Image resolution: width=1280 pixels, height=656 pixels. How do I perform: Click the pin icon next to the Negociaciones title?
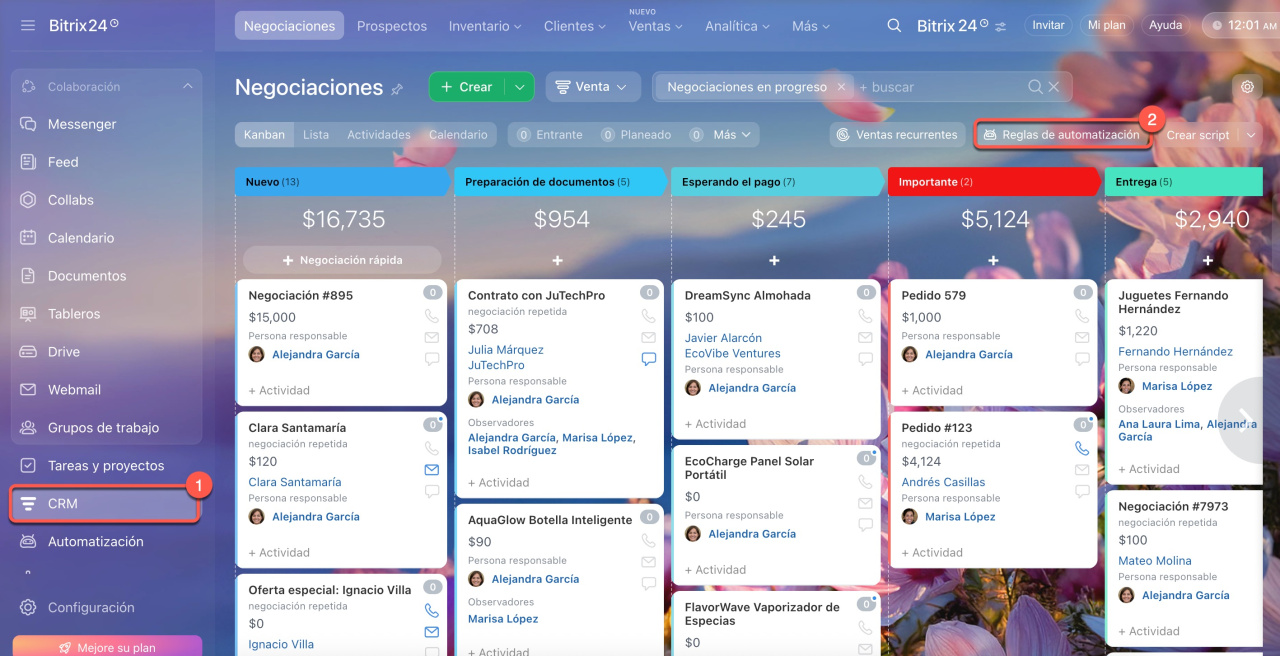[397, 89]
